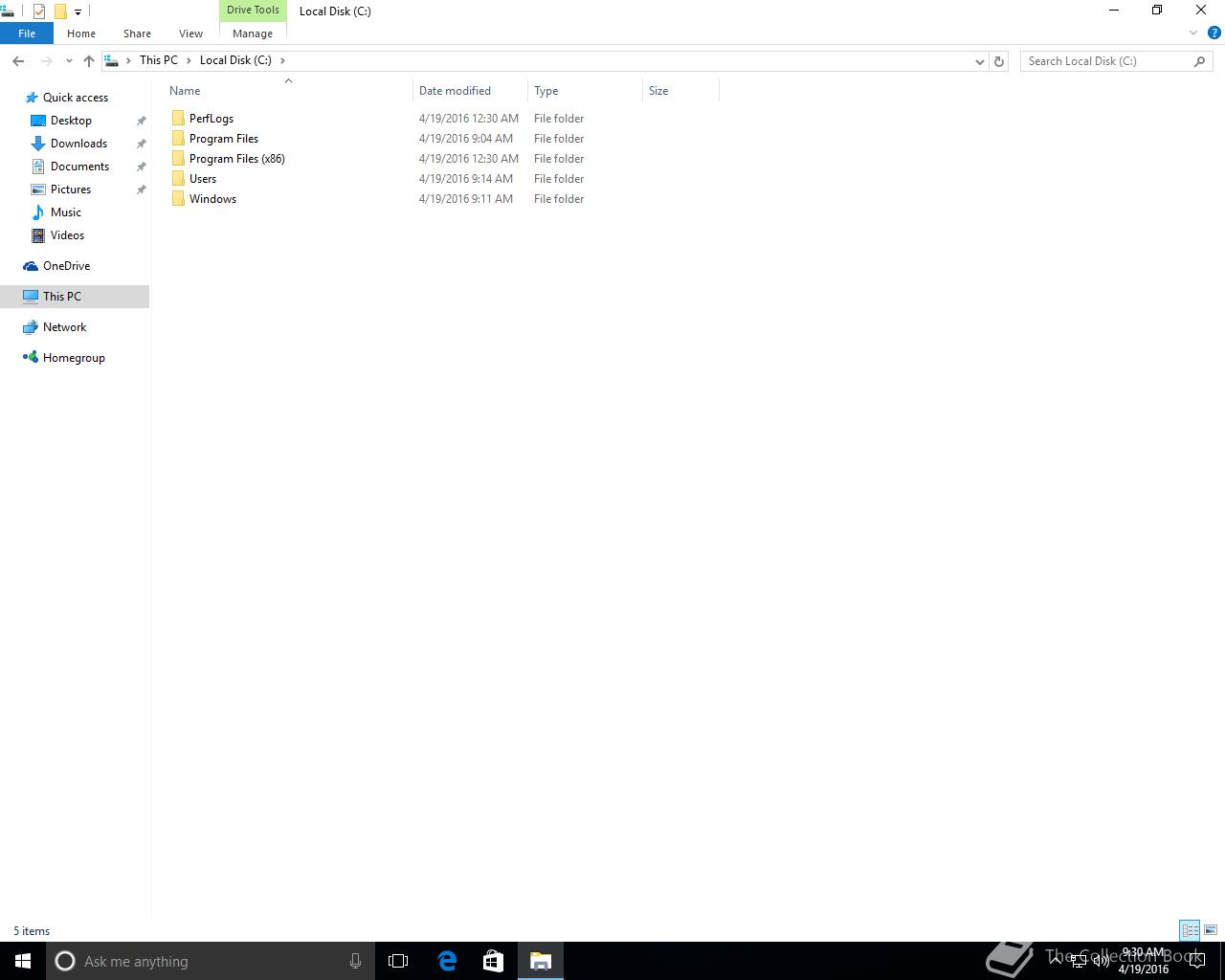This screenshot has height=980, width=1225.
Task: Click the Cortana Ask me anything box
Action: click(x=209, y=961)
